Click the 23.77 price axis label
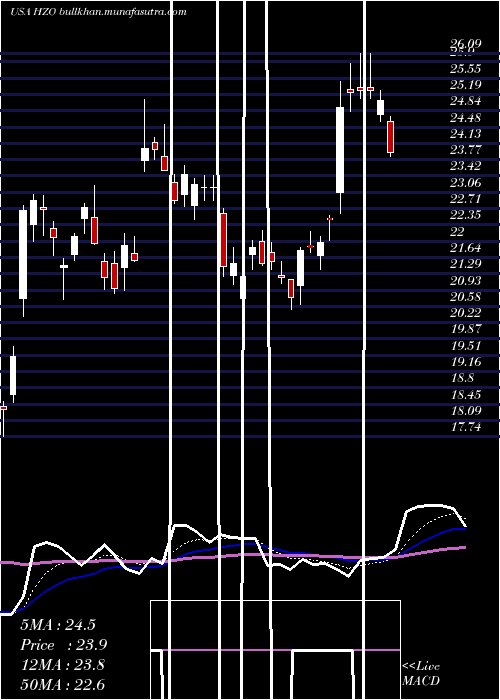The image size is (500, 700). click(x=465, y=150)
